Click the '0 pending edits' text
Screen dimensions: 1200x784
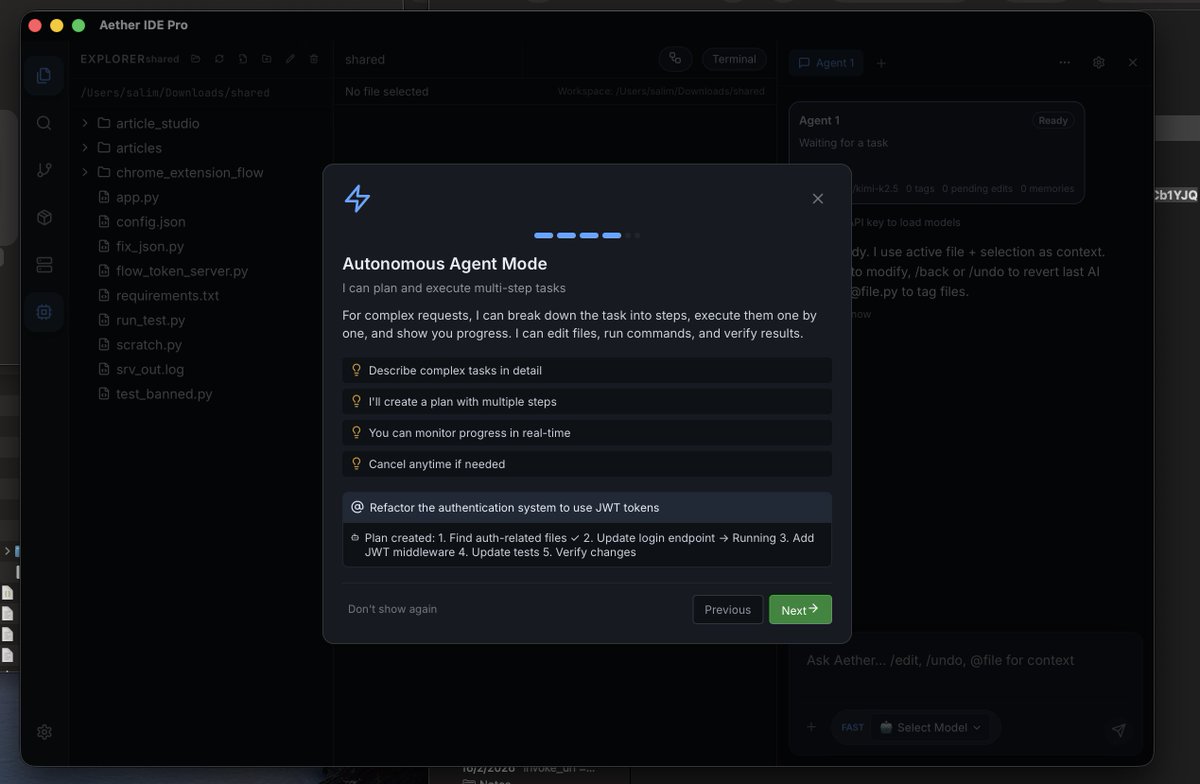click(x=977, y=189)
